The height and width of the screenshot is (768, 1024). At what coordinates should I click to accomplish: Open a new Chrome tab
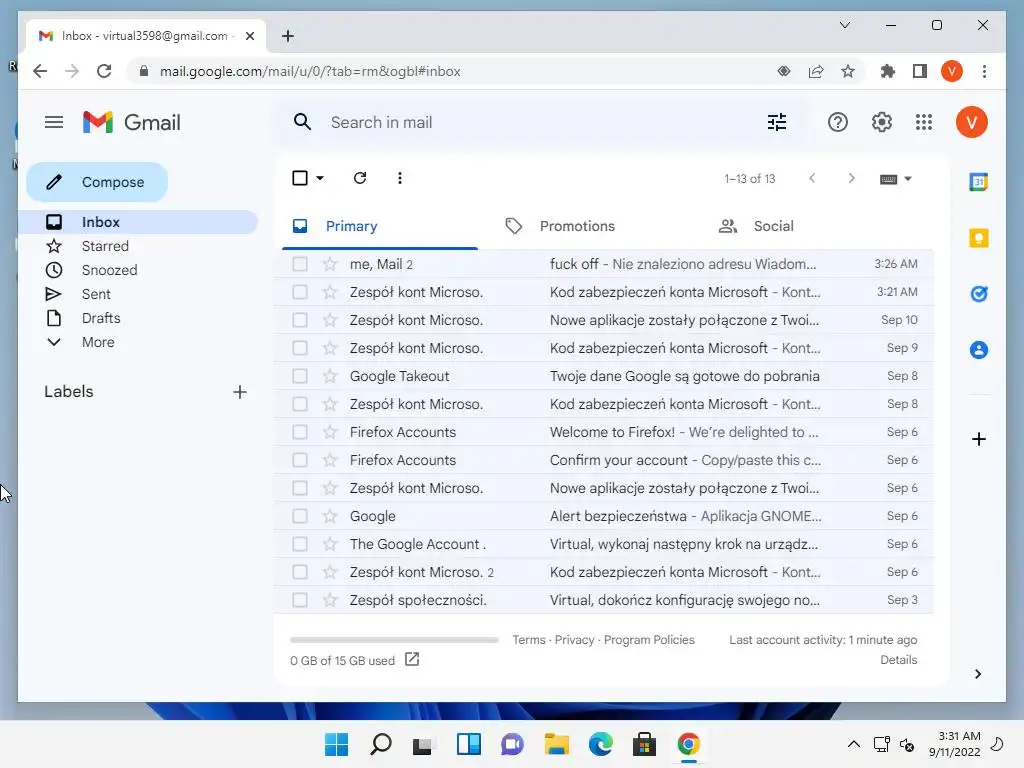click(287, 36)
